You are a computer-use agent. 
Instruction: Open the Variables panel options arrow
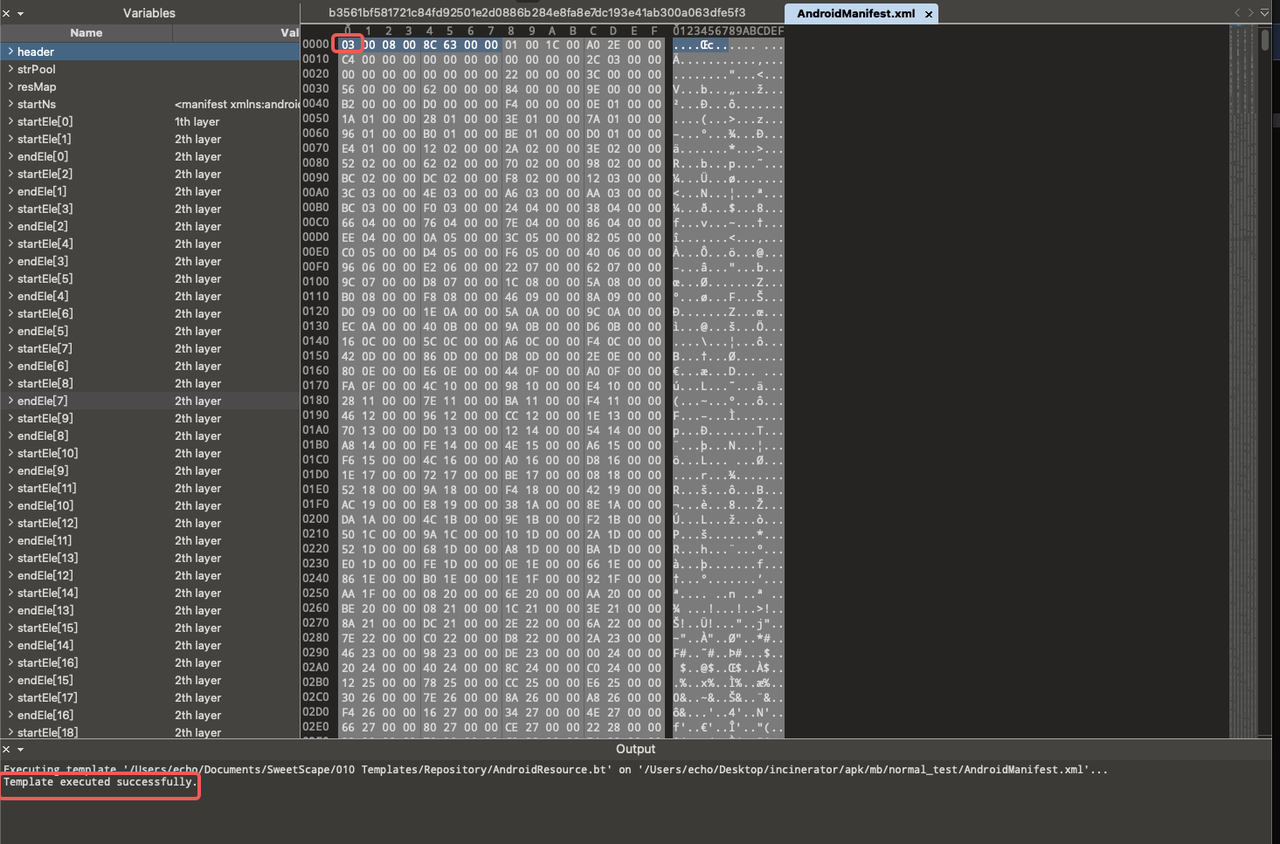point(21,14)
